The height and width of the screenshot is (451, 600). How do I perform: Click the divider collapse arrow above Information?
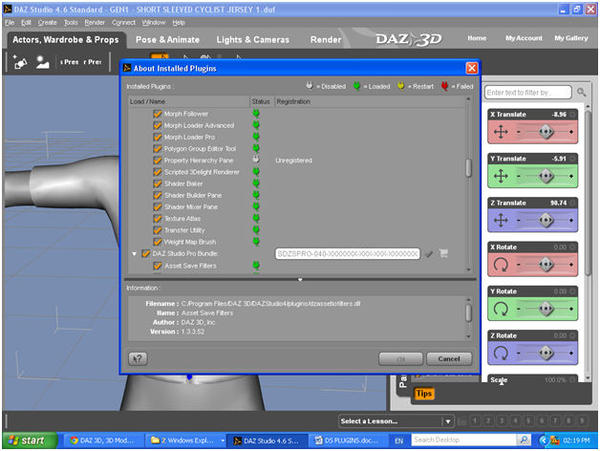[300, 280]
